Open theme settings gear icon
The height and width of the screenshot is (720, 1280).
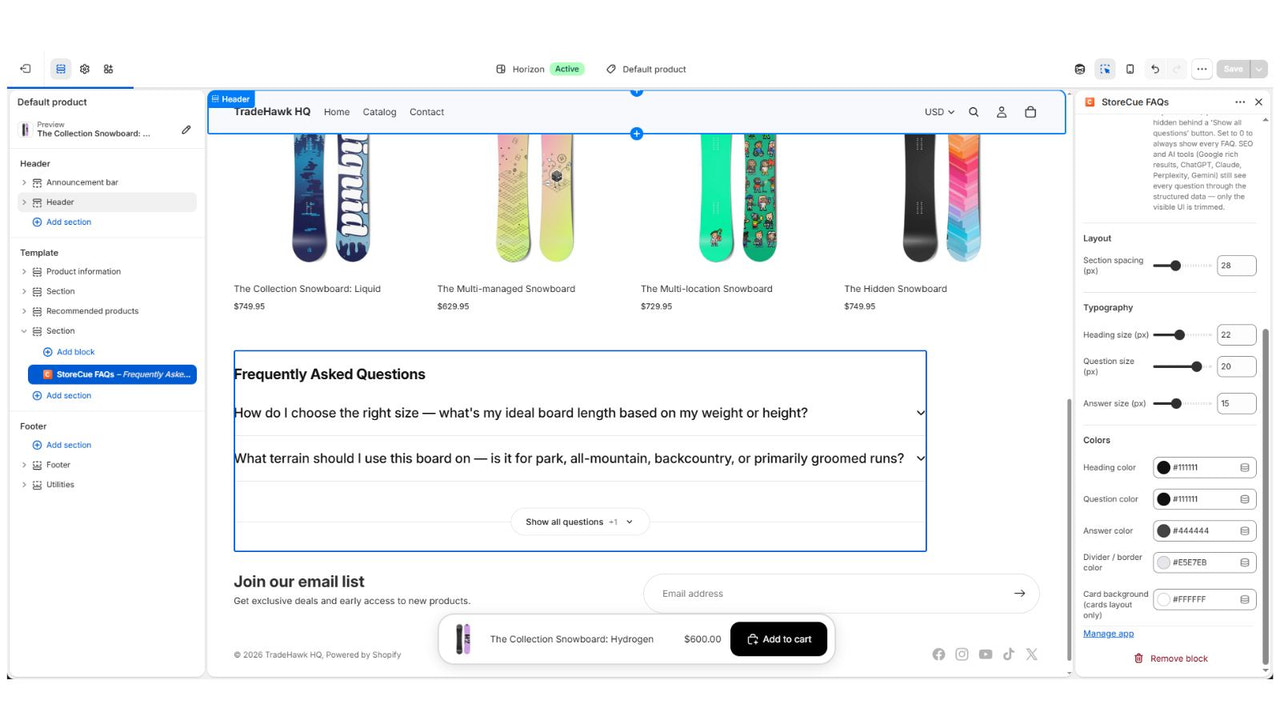pos(85,69)
